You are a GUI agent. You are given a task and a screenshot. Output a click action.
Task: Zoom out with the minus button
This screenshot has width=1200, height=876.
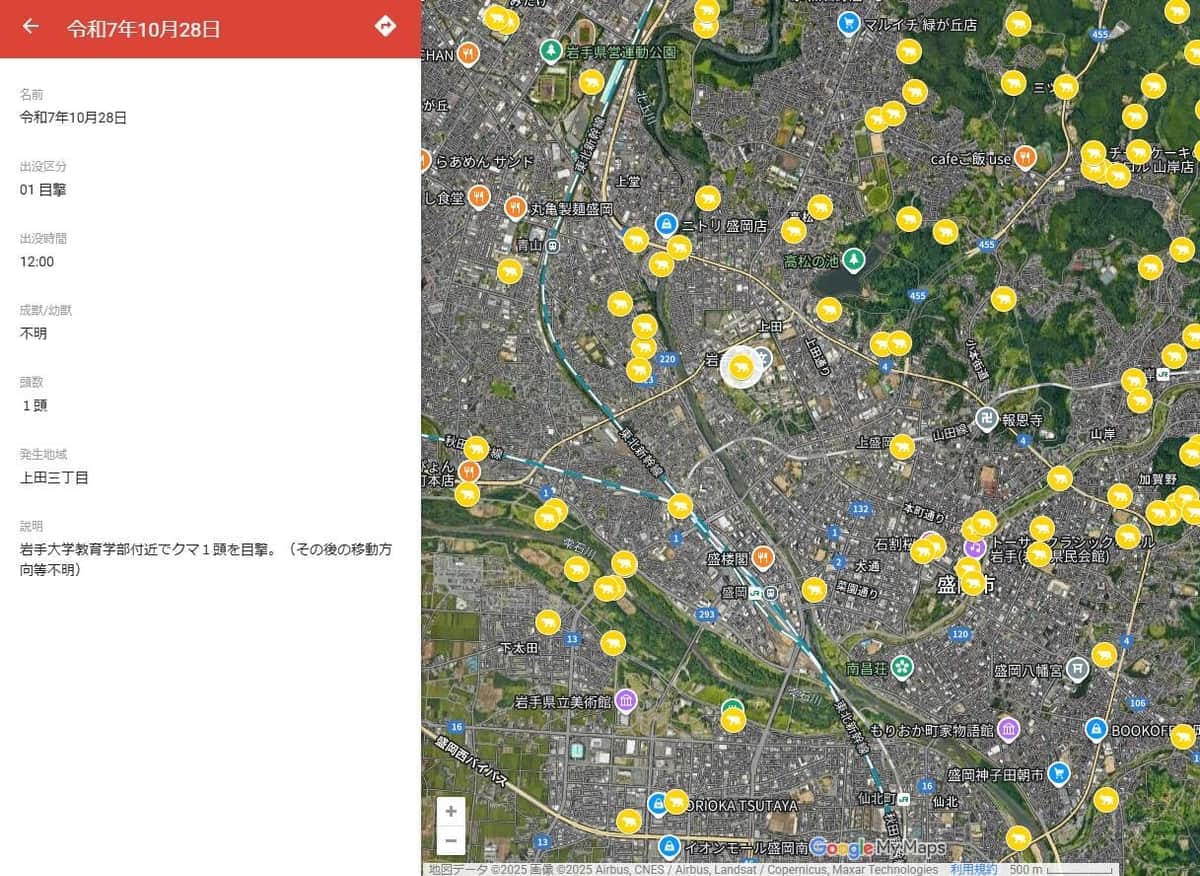450,841
